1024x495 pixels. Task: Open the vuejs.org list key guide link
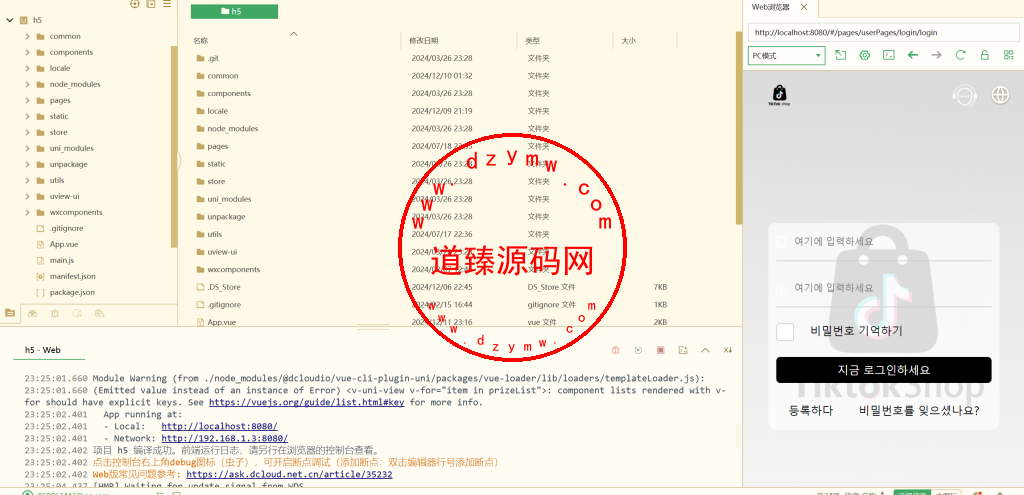pos(306,402)
